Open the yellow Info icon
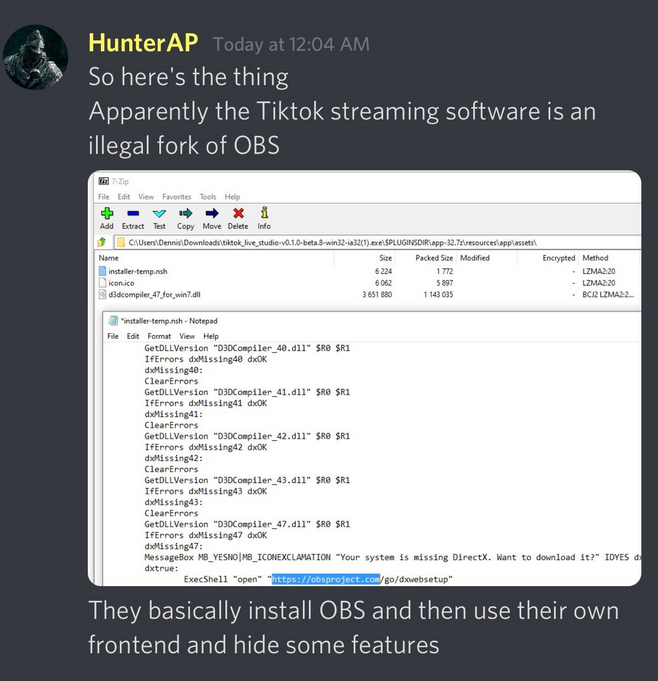This screenshot has height=681, width=658. point(264,213)
